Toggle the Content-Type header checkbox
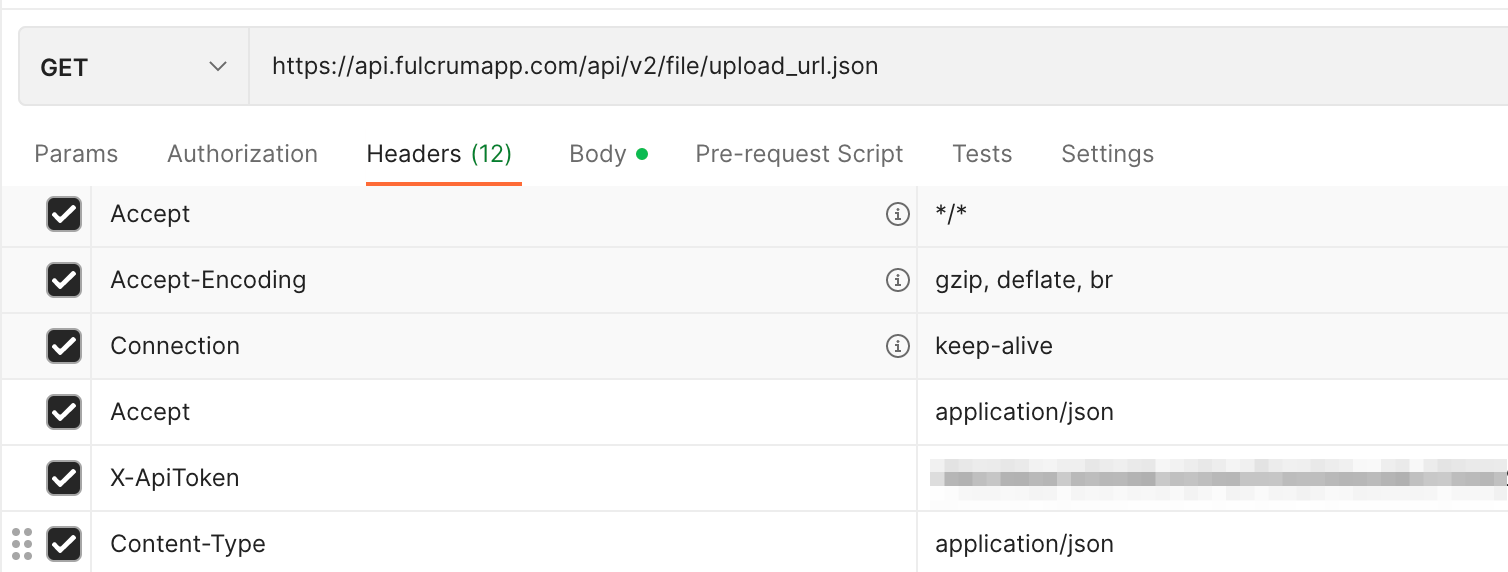 pyautogui.click(x=64, y=544)
